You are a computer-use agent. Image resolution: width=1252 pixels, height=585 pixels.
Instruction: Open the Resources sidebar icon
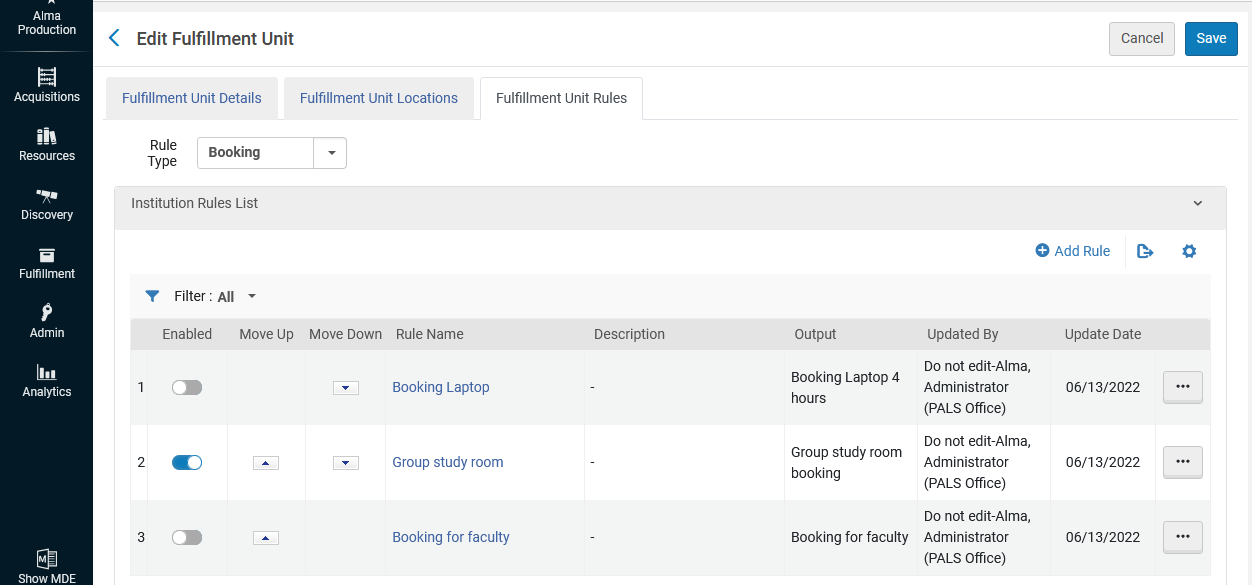point(46,143)
